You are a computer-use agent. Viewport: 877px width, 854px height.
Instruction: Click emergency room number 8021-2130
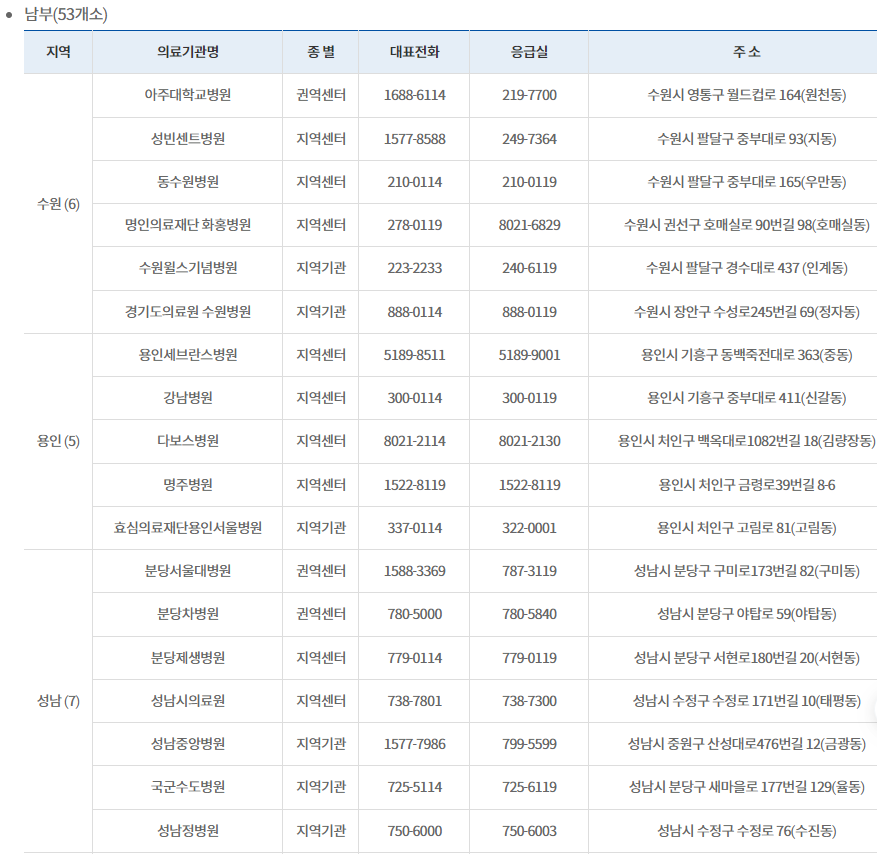pos(529,441)
